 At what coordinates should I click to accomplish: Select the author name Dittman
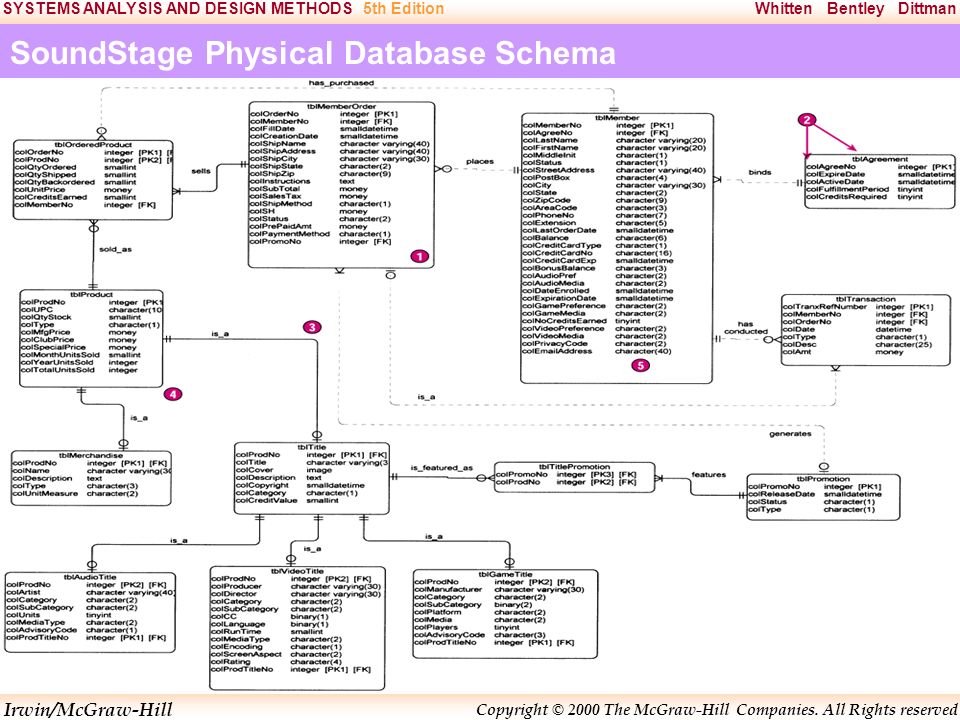click(x=926, y=9)
